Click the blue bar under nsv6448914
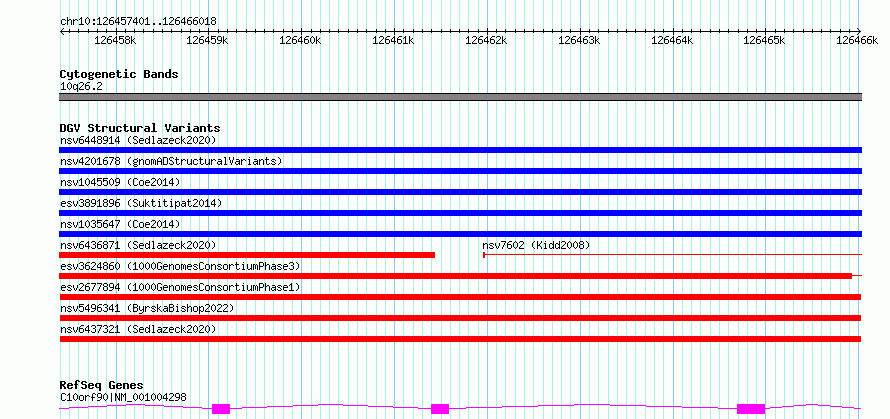The height and width of the screenshot is (419, 890). click(460, 150)
